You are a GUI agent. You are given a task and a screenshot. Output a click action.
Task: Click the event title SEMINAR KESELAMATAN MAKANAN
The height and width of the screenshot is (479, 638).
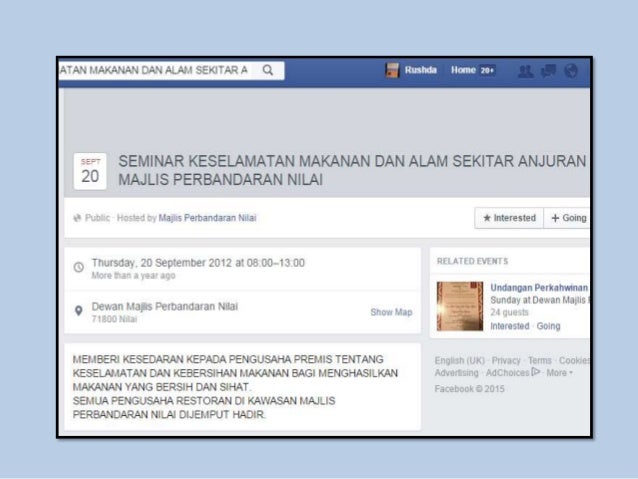(352, 171)
